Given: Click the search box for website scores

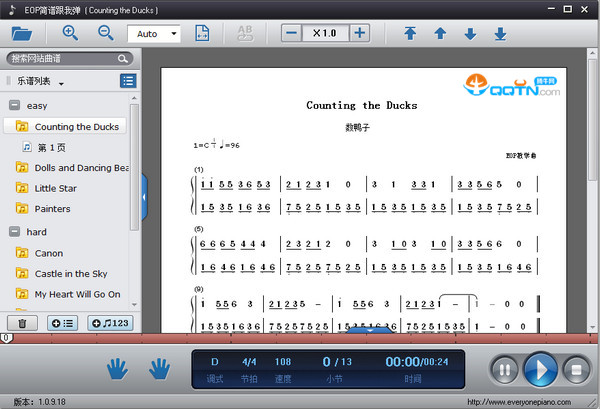Looking at the screenshot, I should pyautogui.click(x=66, y=59).
